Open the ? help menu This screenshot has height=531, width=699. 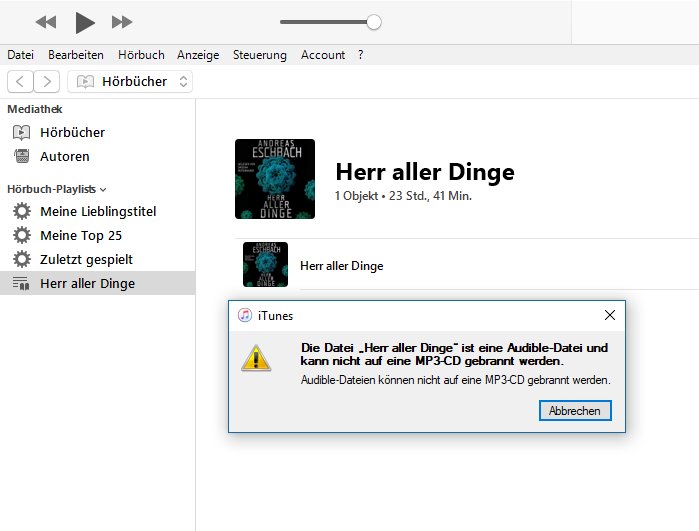(360, 55)
